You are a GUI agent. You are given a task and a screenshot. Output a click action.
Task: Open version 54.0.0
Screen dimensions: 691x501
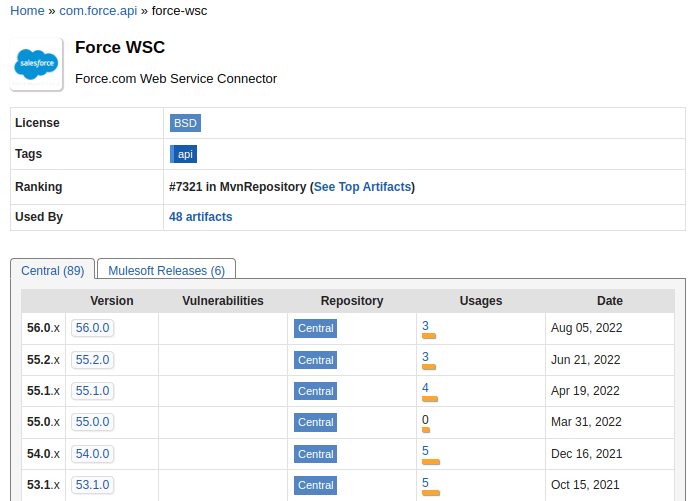tap(93, 453)
